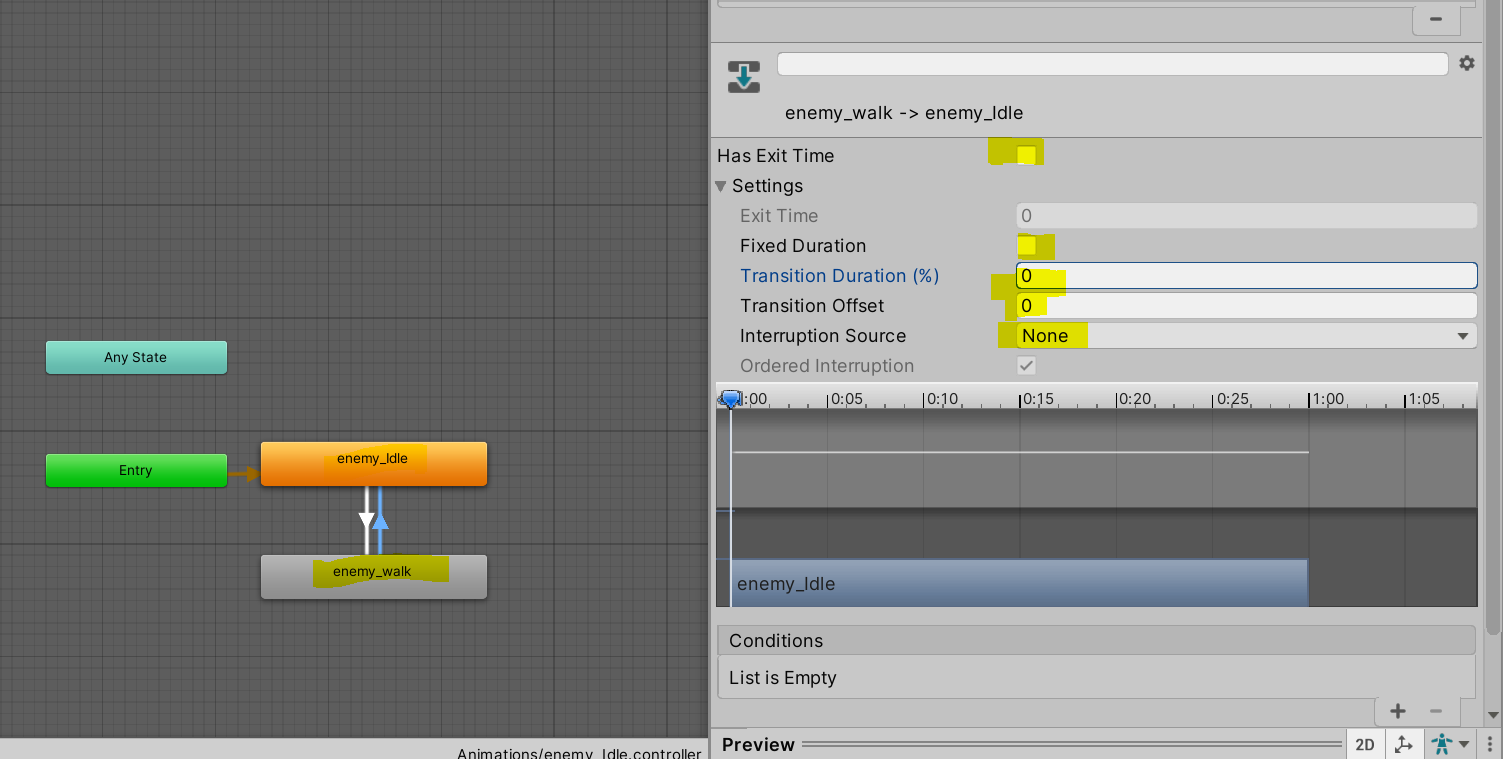Image resolution: width=1503 pixels, height=759 pixels.
Task: Click the 'enemy_walk -> enemy_Idle' transition label
Action: (x=904, y=113)
